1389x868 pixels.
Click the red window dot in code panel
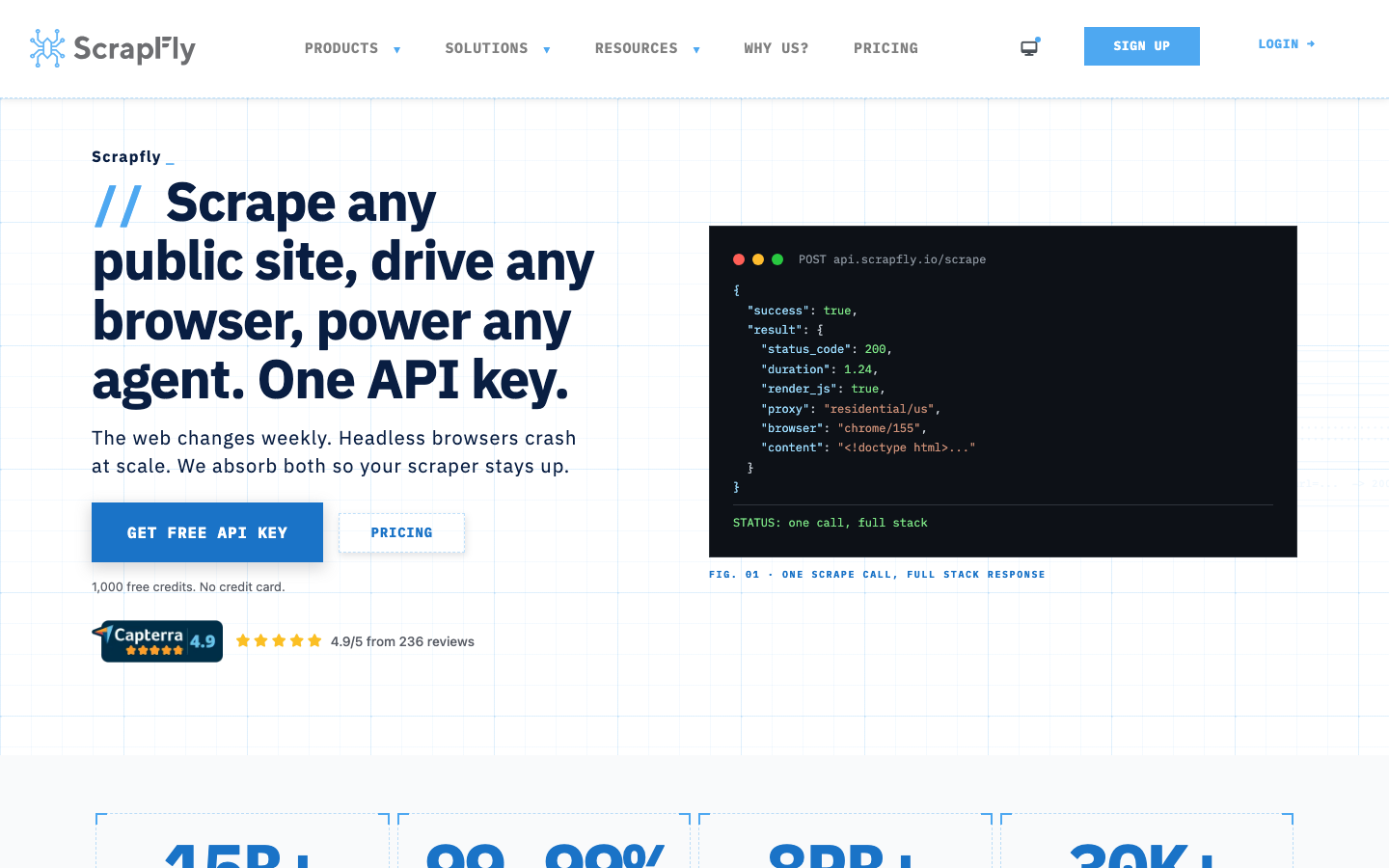(x=739, y=259)
